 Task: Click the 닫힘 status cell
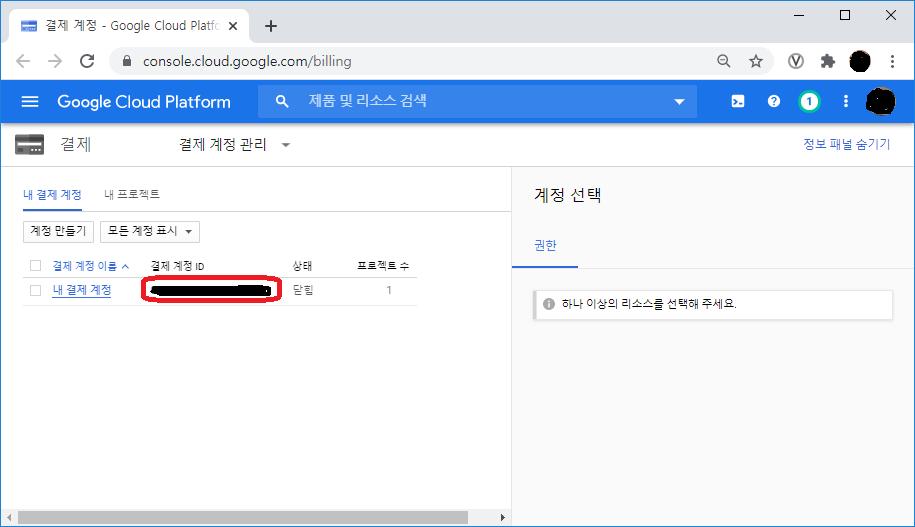click(x=303, y=290)
